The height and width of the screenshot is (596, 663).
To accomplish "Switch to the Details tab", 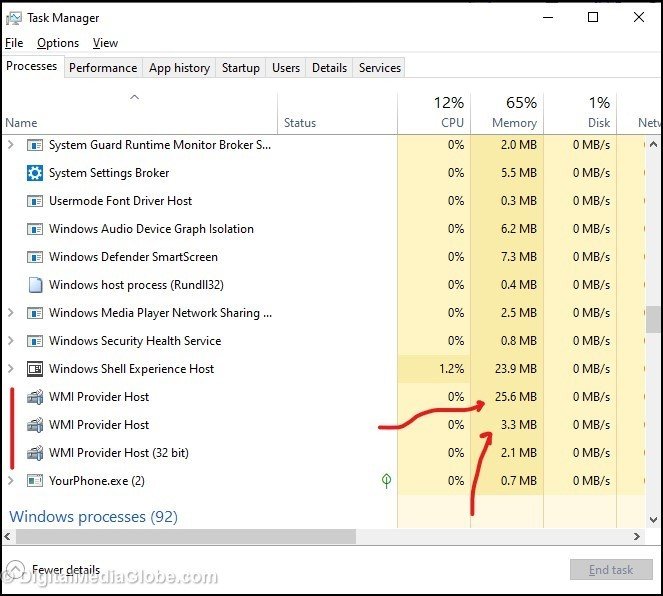I will (329, 68).
